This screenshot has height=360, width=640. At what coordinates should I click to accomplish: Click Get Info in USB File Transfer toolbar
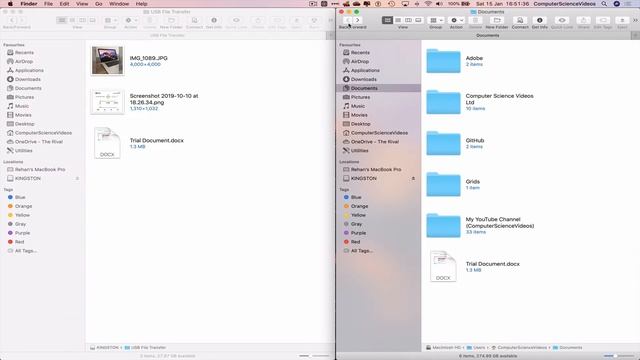tap(214, 20)
